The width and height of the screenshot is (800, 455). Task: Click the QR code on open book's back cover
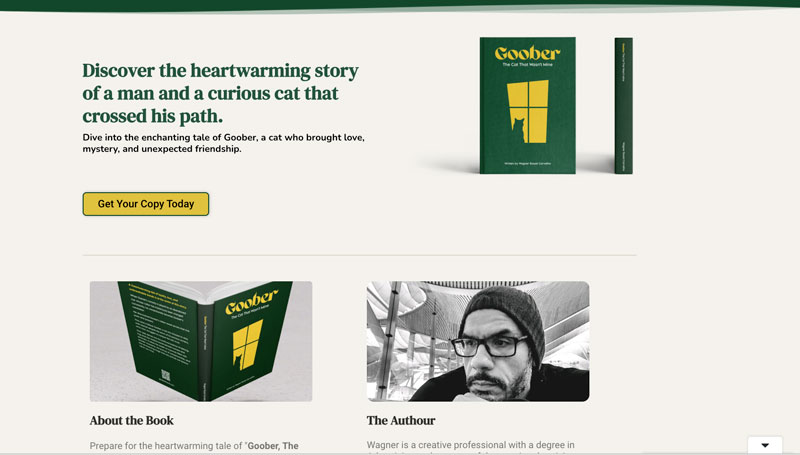tap(165, 375)
